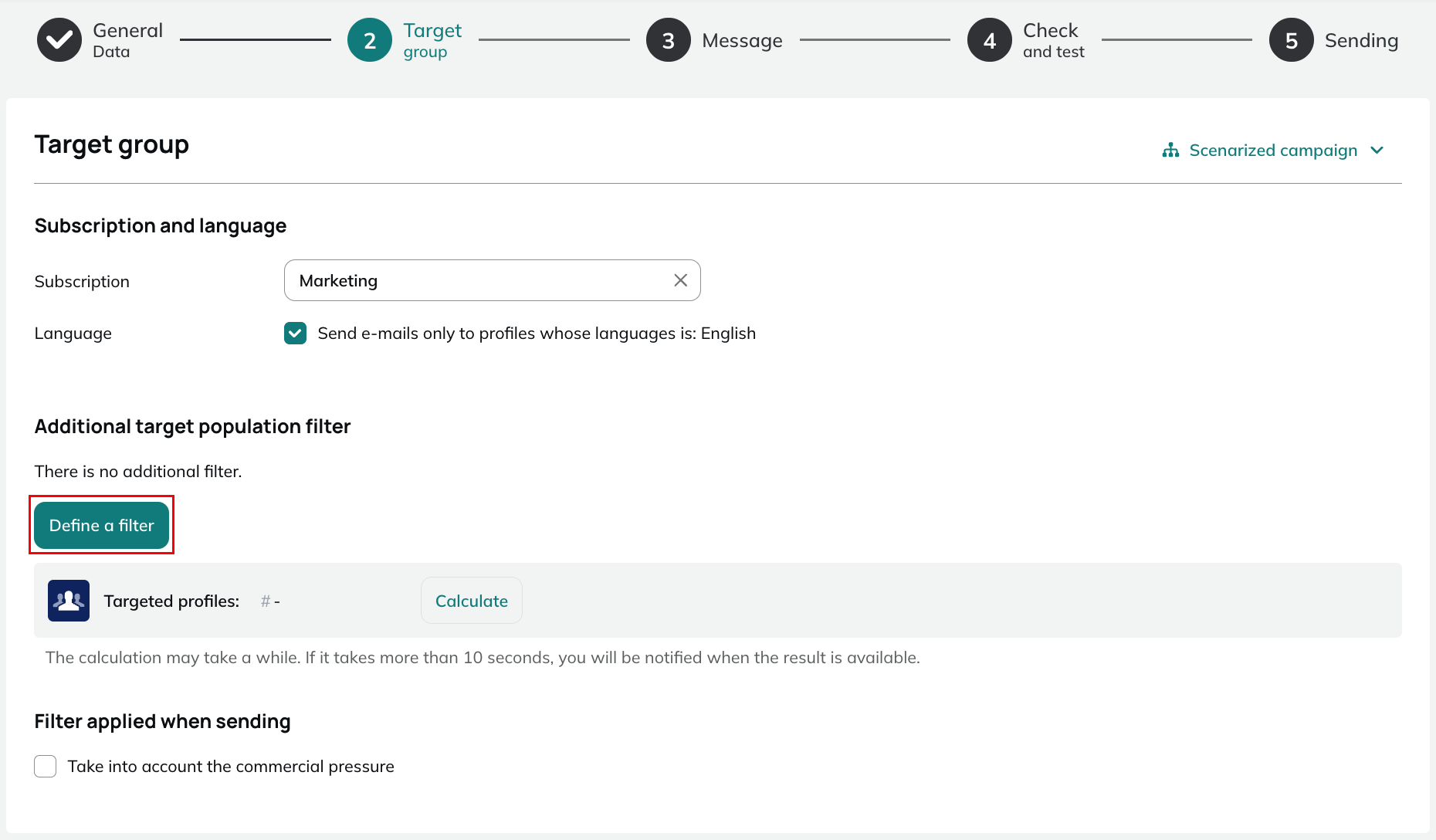Switch to the Message step label
The image size is (1436, 840).
tap(742, 41)
